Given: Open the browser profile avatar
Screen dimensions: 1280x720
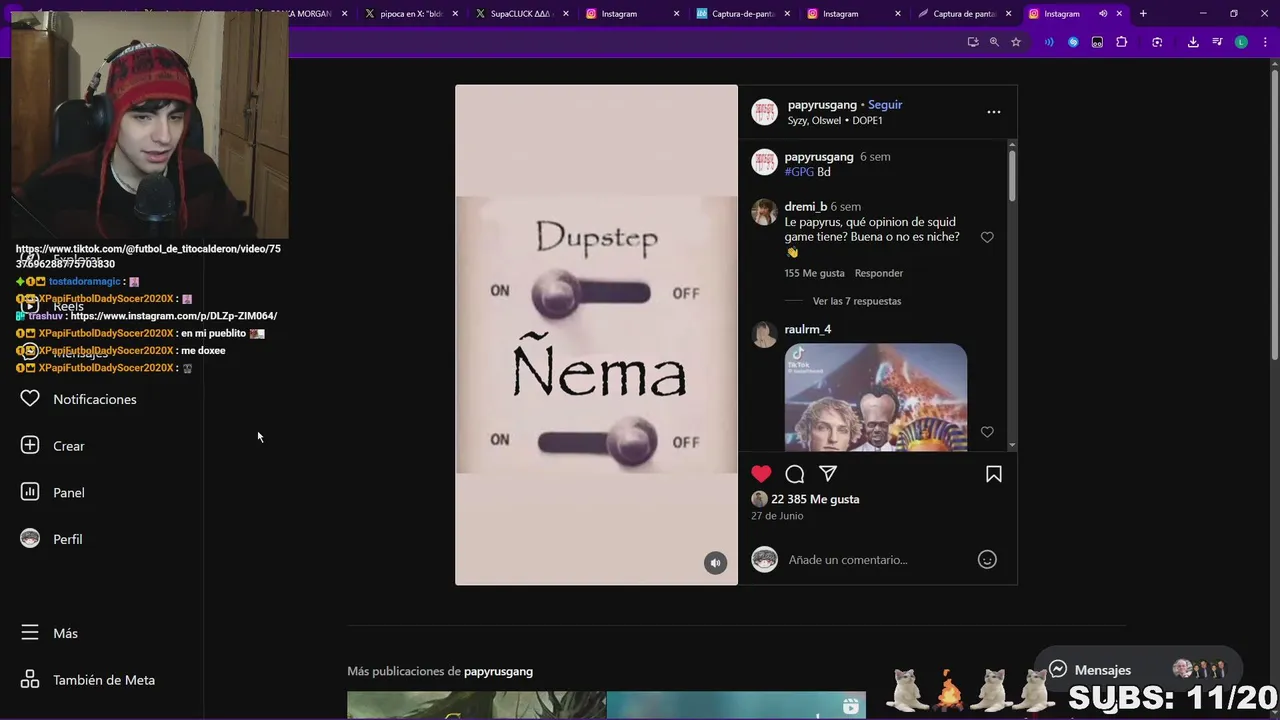Looking at the screenshot, I should (1241, 42).
